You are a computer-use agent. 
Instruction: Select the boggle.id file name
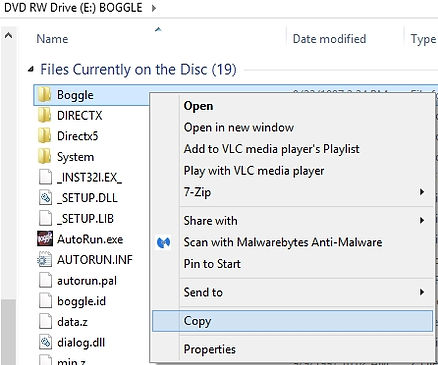click(x=81, y=302)
